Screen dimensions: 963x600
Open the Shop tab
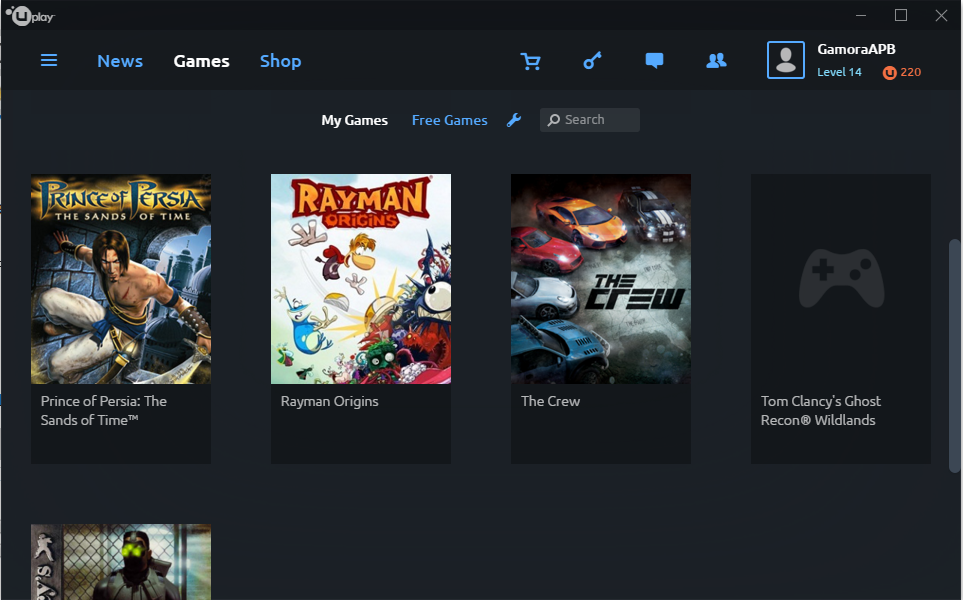[280, 61]
